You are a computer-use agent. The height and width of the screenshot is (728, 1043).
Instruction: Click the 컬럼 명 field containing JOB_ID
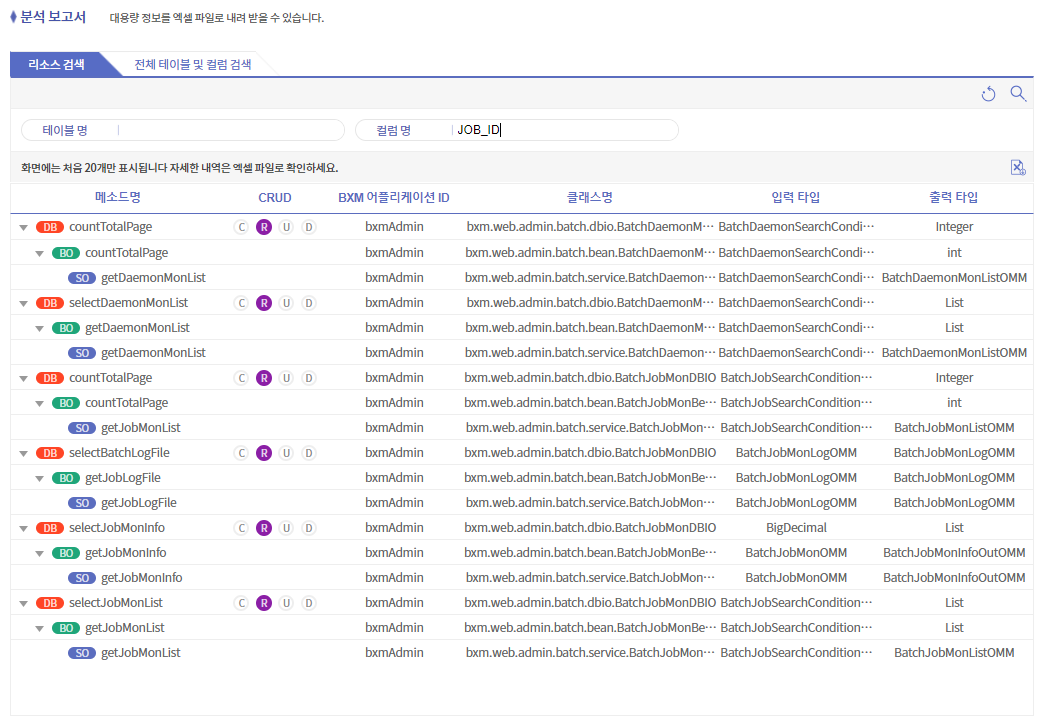(517, 130)
